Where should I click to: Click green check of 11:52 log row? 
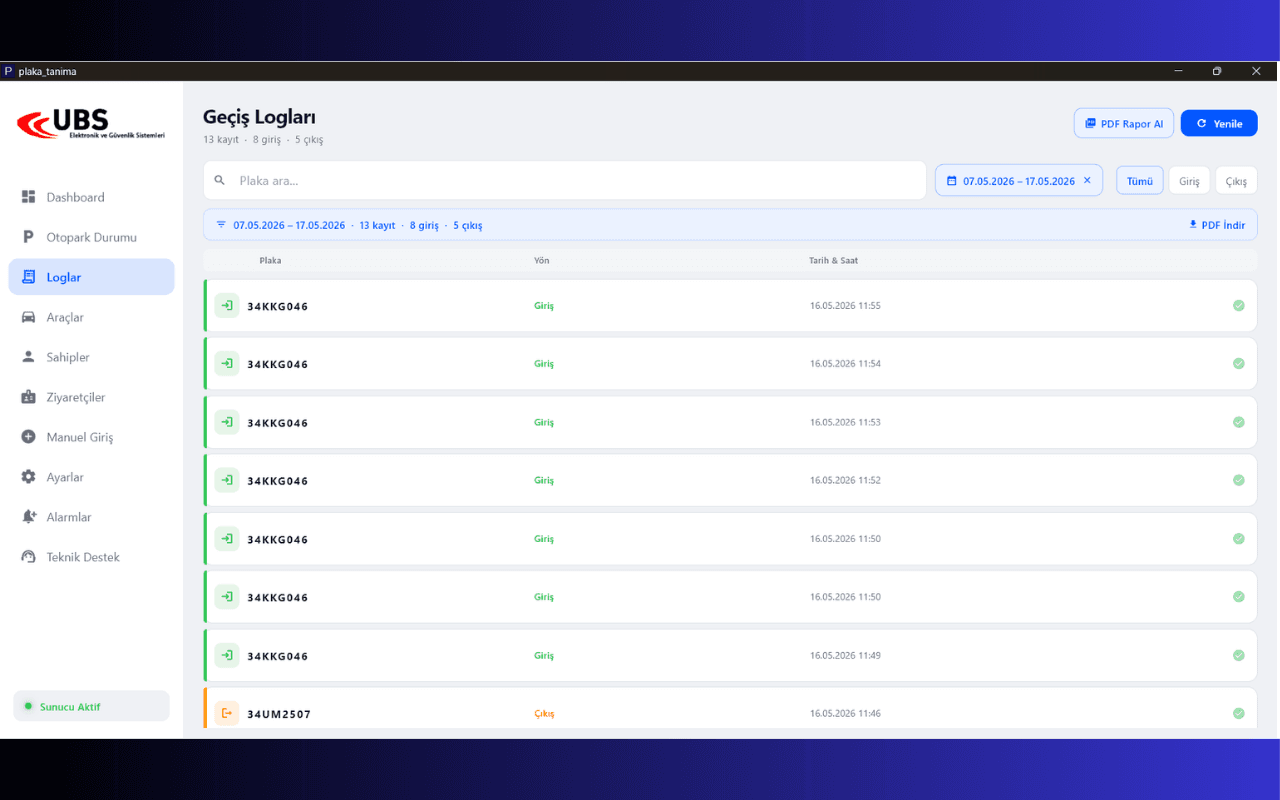[x=1238, y=480]
